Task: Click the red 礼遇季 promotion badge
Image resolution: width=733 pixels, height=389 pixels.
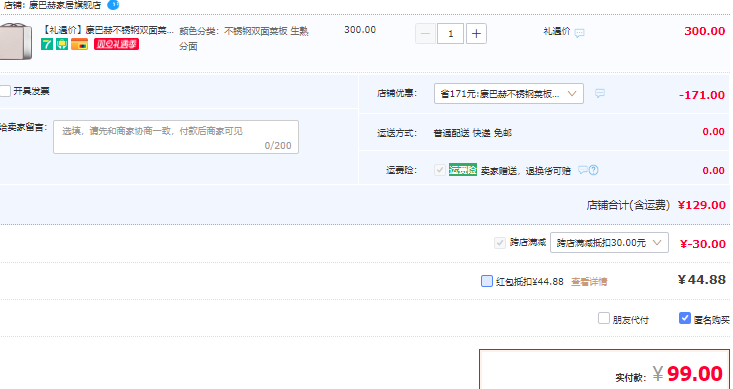Action: click(x=116, y=44)
